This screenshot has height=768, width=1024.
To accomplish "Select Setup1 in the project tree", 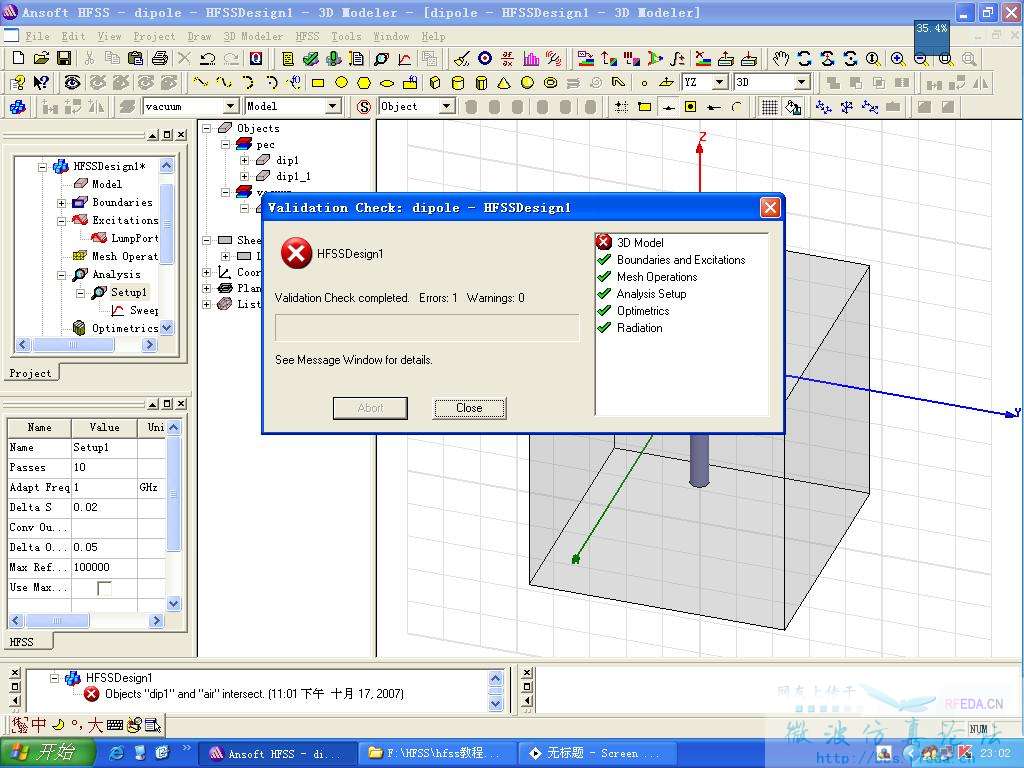I will click(129, 292).
